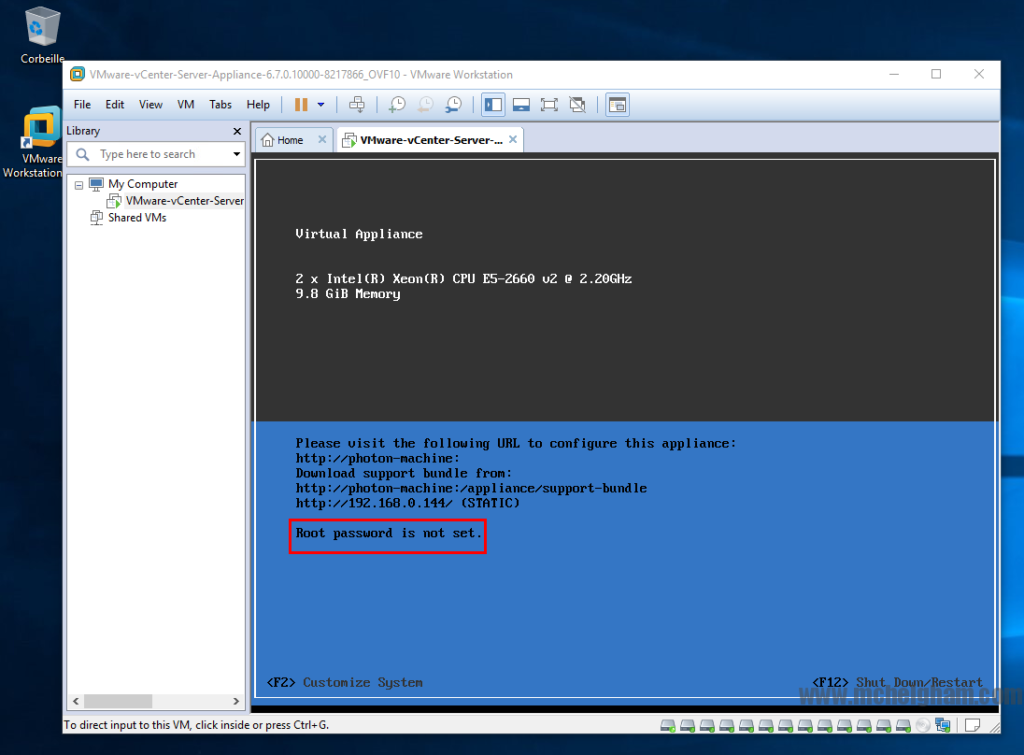Toggle the thumbnail bar toolbar icon
This screenshot has width=1024, height=755.
pos(521,104)
